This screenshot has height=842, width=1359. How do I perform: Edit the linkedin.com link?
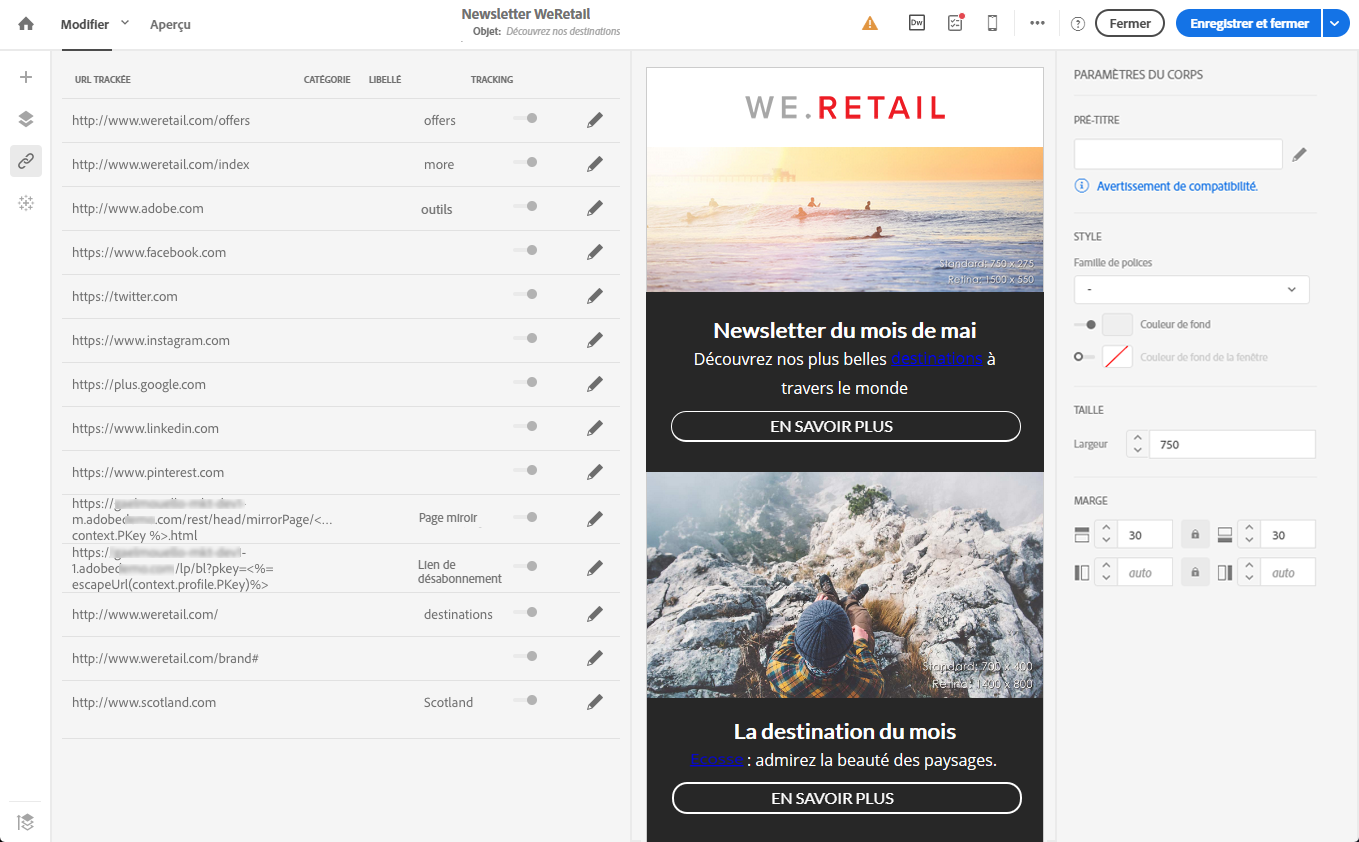click(x=595, y=428)
